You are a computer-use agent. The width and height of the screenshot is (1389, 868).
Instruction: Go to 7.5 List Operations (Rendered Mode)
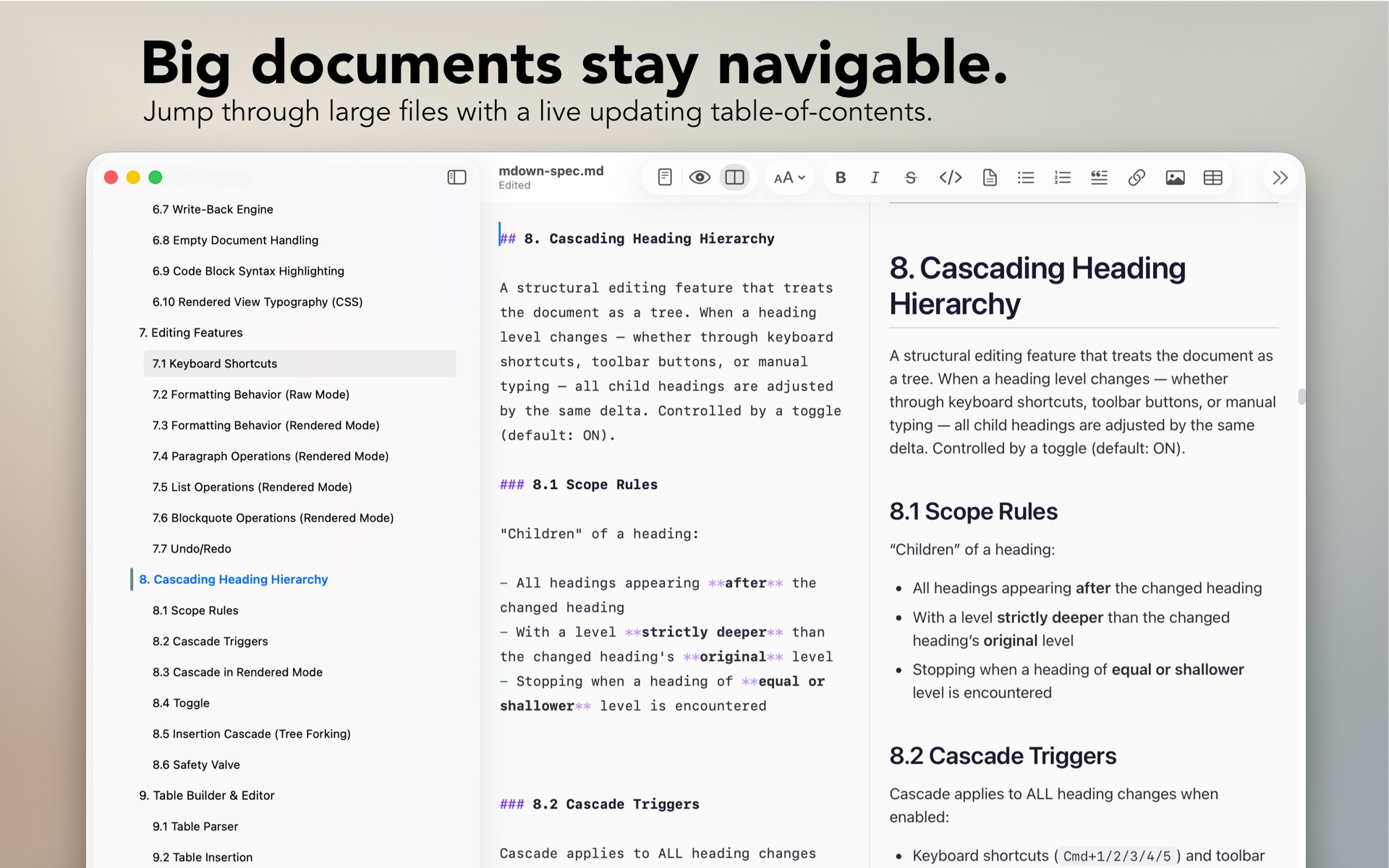point(252,487)
